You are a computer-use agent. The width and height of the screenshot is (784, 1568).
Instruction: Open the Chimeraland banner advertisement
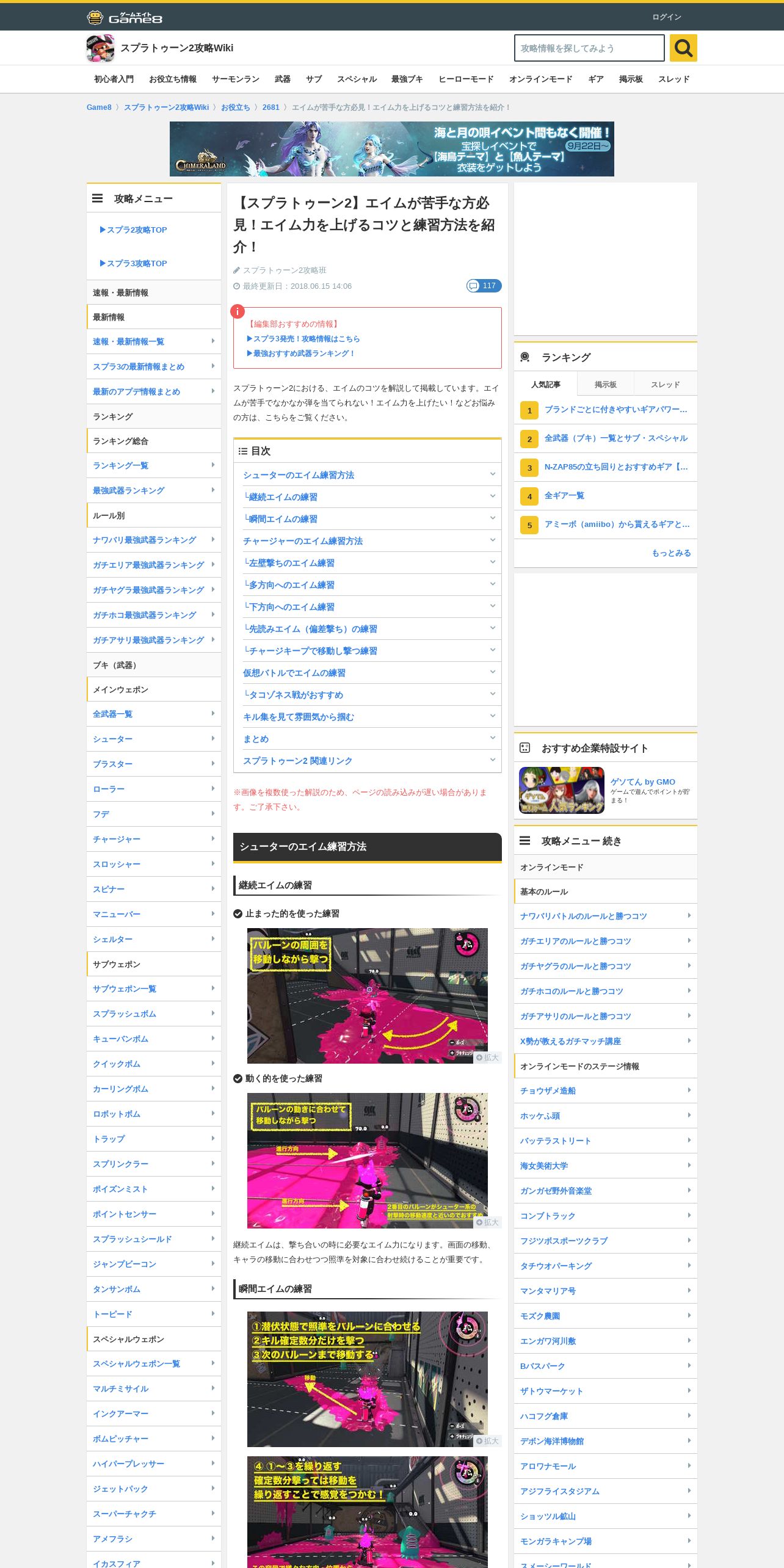coord(392,149)
